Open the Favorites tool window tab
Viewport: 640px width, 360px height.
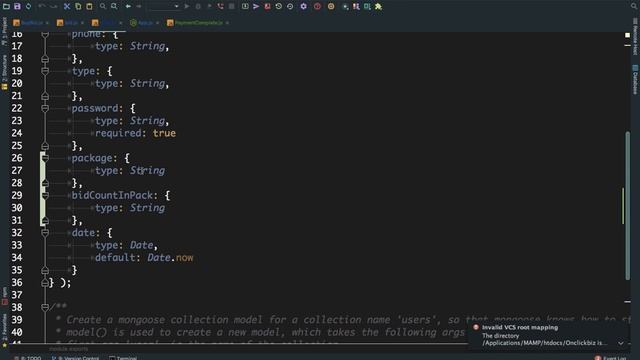(x=4, y=331)
